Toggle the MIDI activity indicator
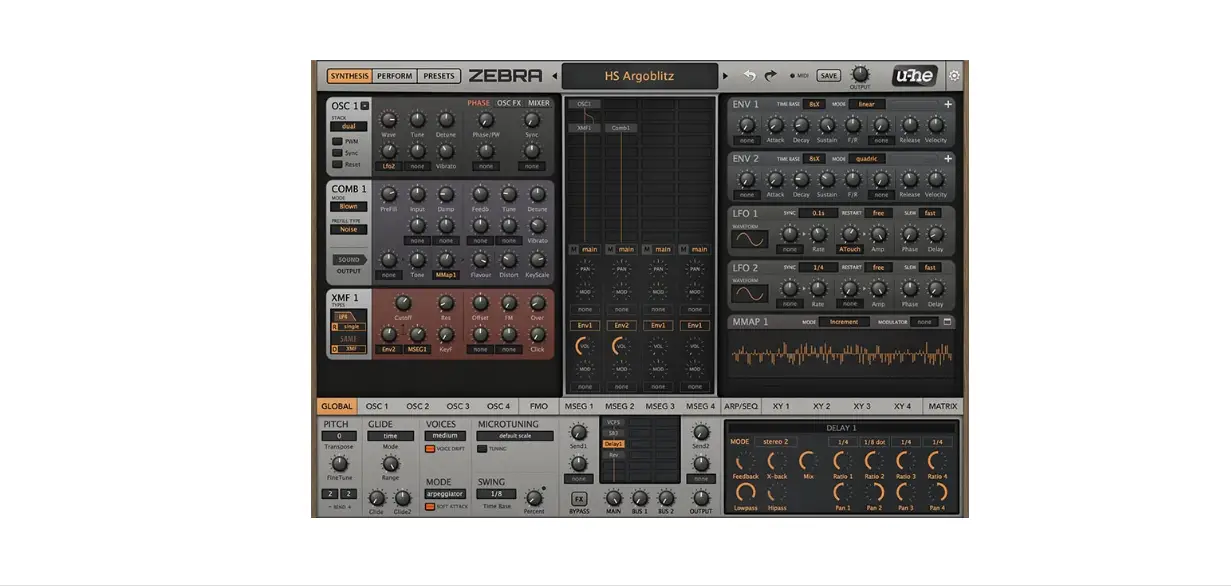1231x588 pixels. pos(793,76)
